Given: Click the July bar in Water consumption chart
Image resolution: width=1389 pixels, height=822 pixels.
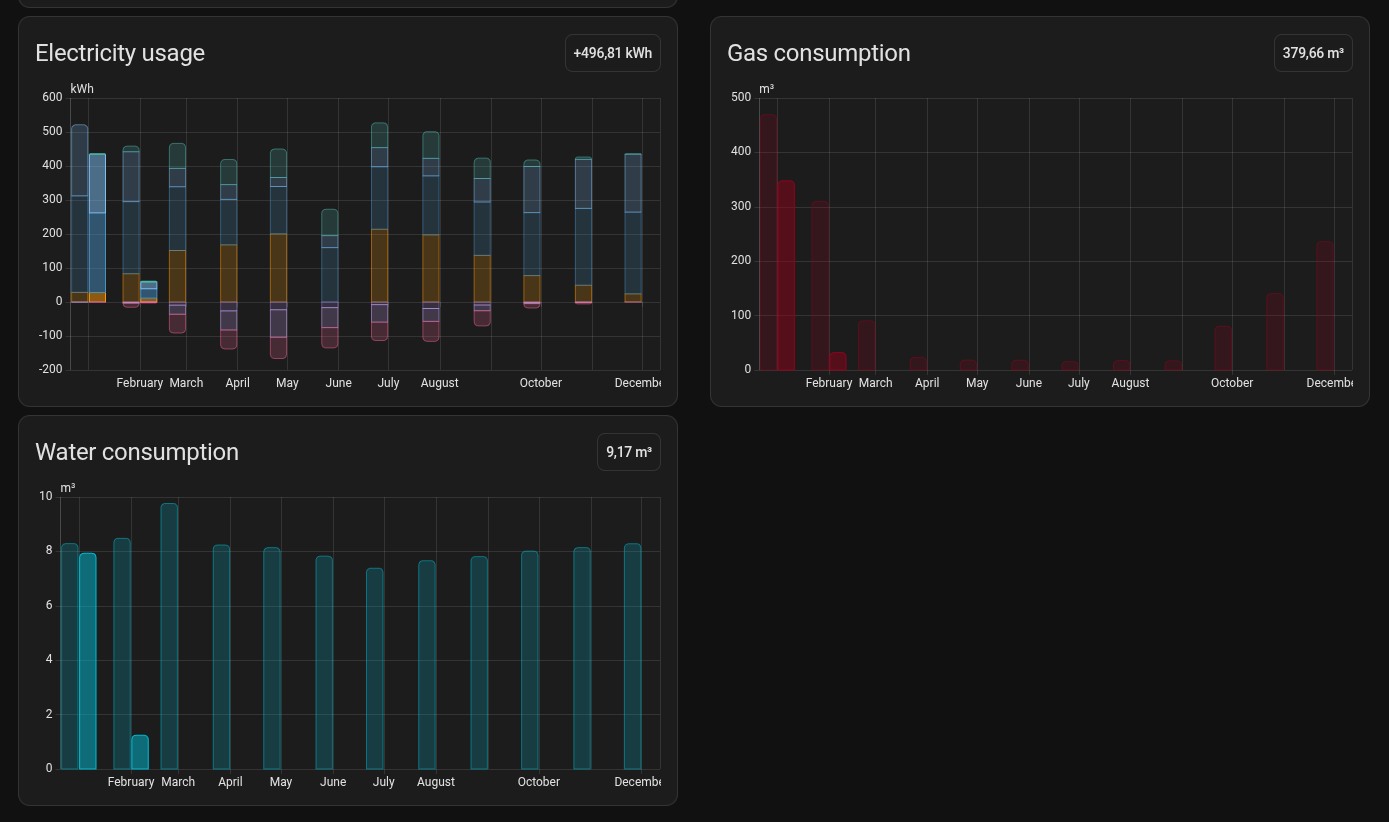Looking at the screenshot, I should [x=375, y=668].
